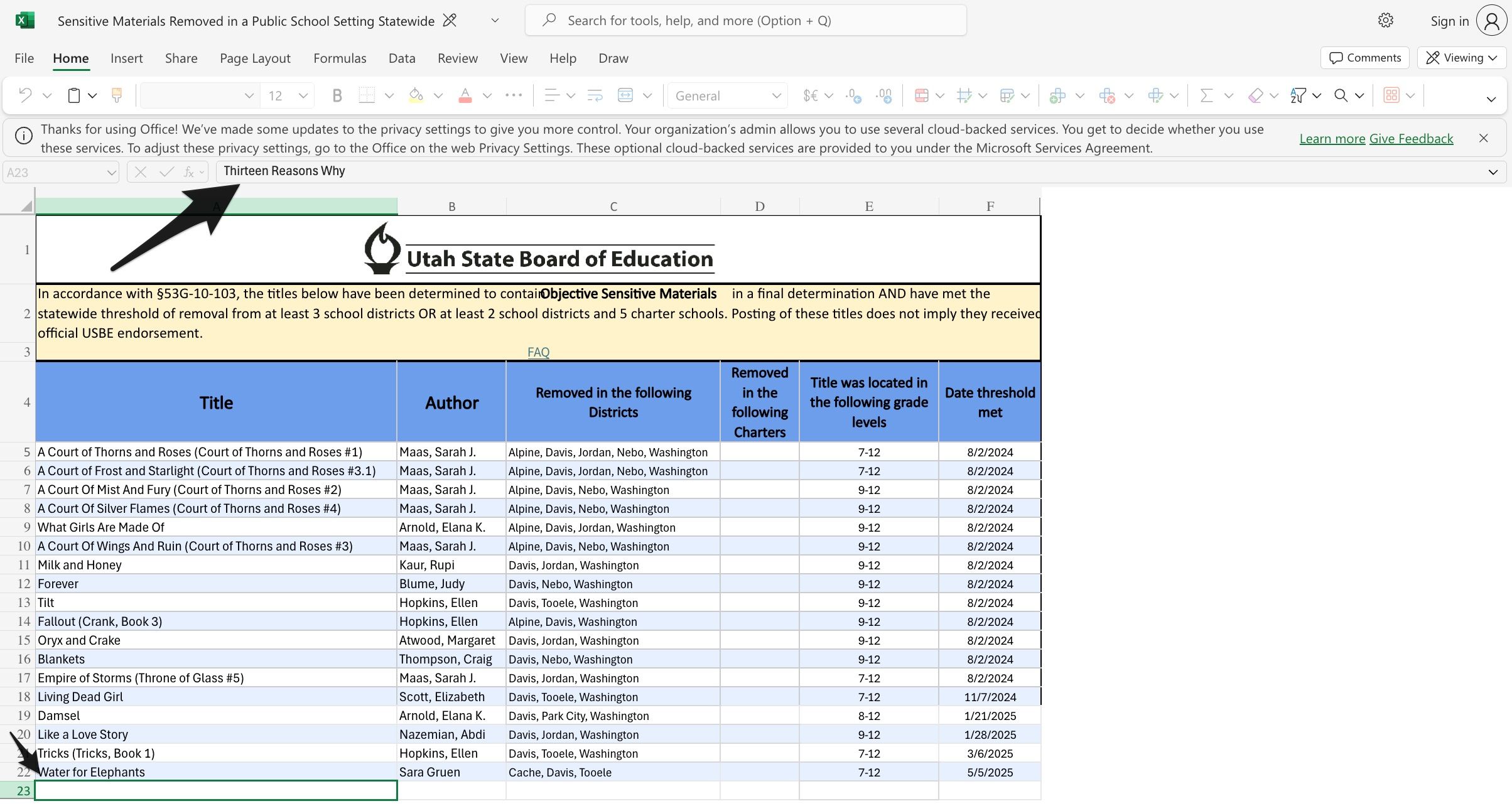This screenshot has width=1512, height=806.
Task: Click the Format Painter brush icon
Action: coord(117,95)
